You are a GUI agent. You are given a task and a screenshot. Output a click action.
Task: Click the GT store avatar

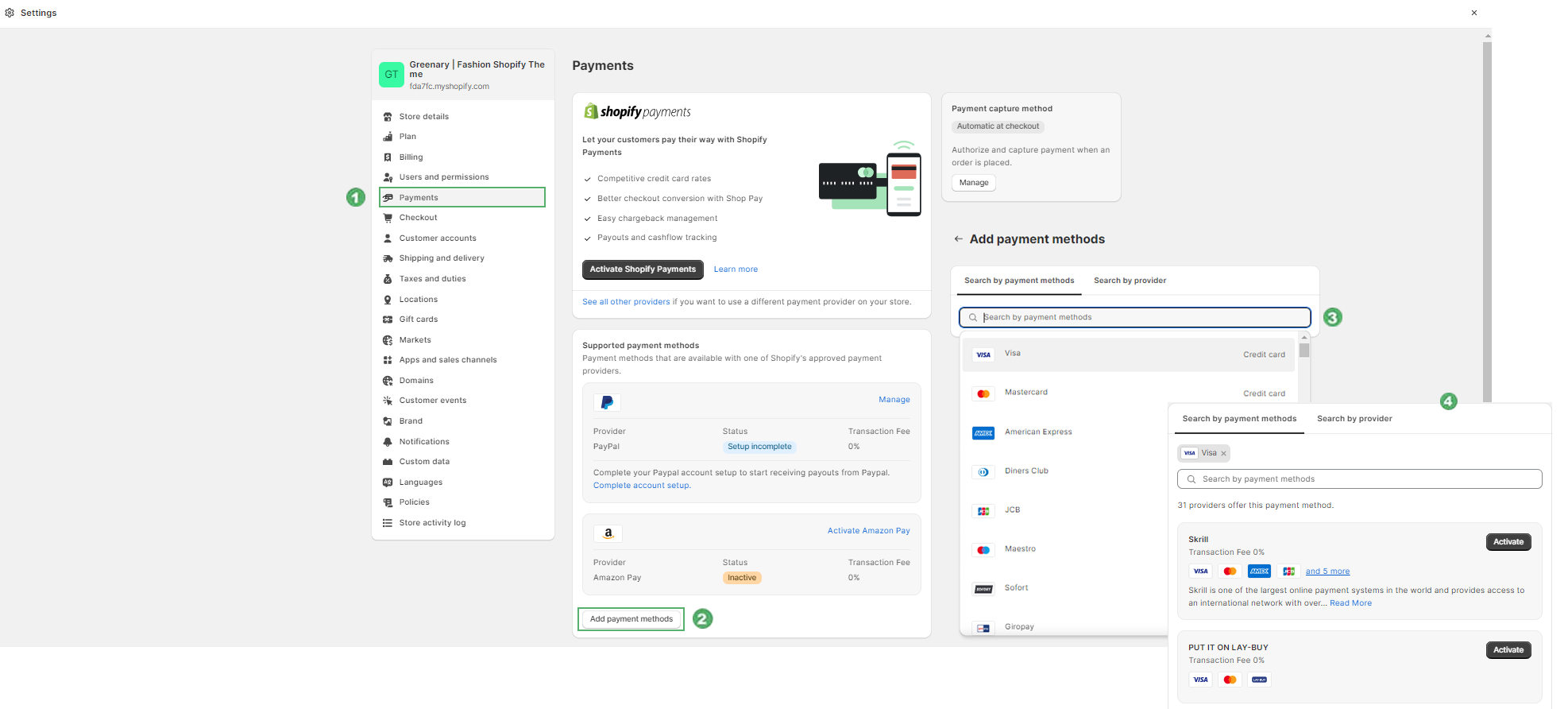tap(392, 75)
